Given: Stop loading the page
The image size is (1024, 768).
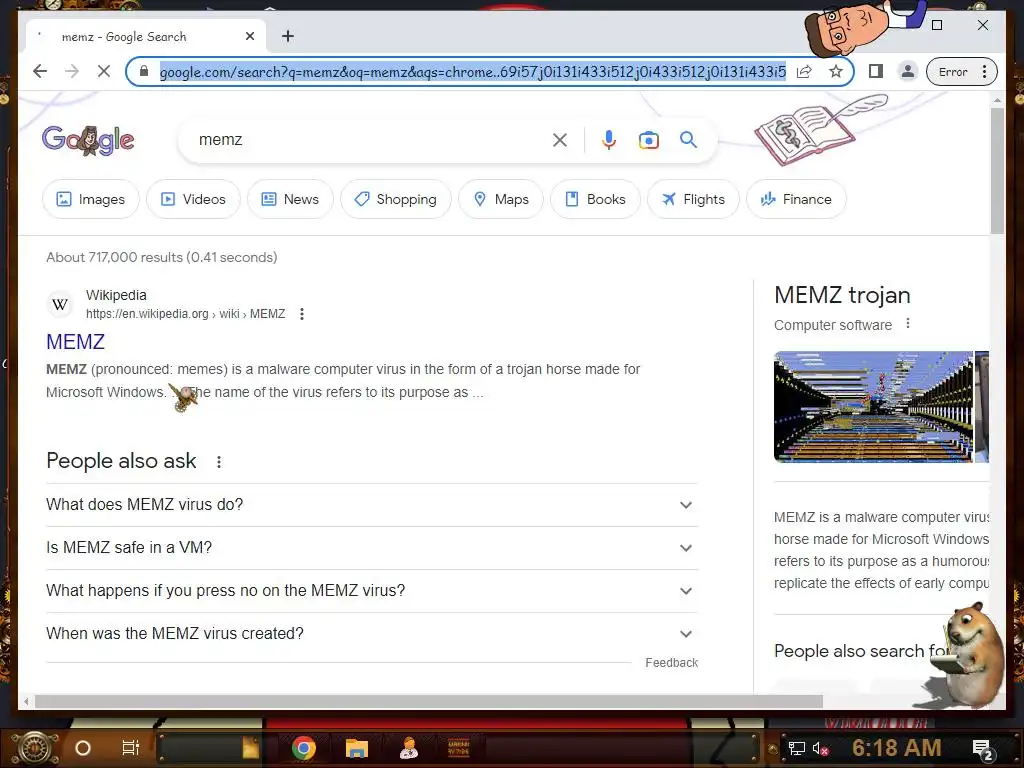Looking at the screenshot, I should click(x=104, y=71).
